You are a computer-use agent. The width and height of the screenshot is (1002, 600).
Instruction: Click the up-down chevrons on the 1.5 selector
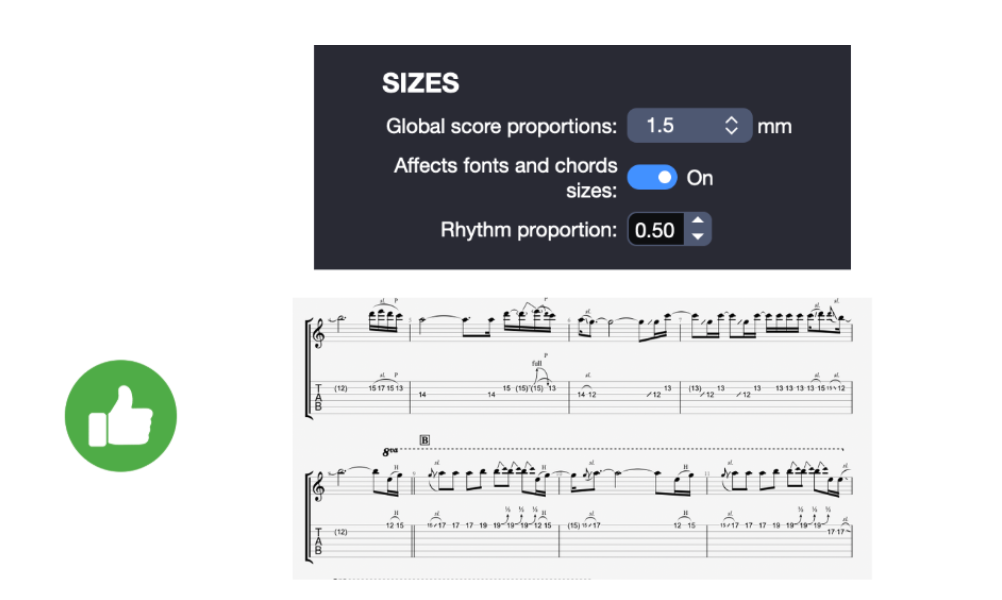tap(733, 125)
